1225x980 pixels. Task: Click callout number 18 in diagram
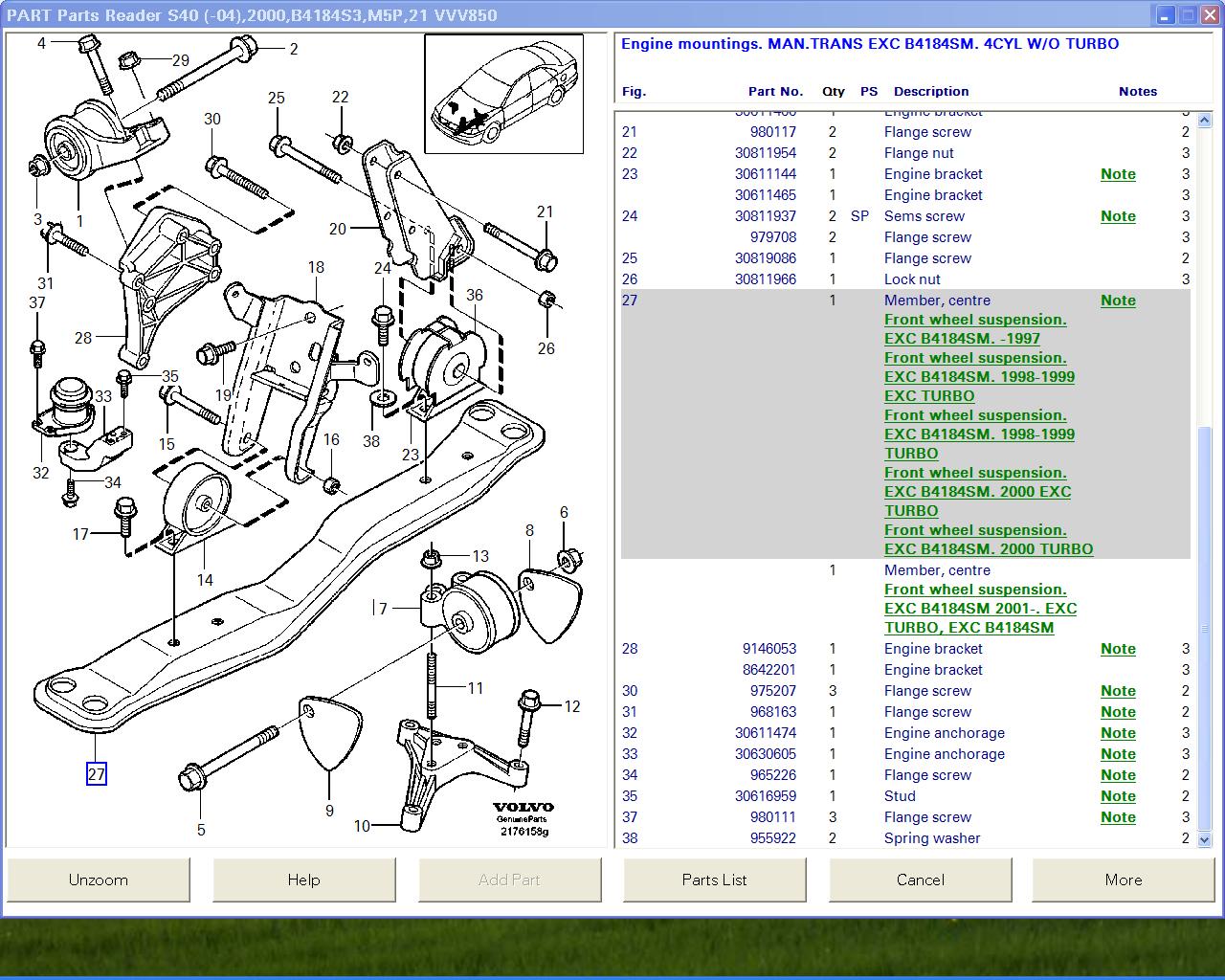click(x=316, y=268)
